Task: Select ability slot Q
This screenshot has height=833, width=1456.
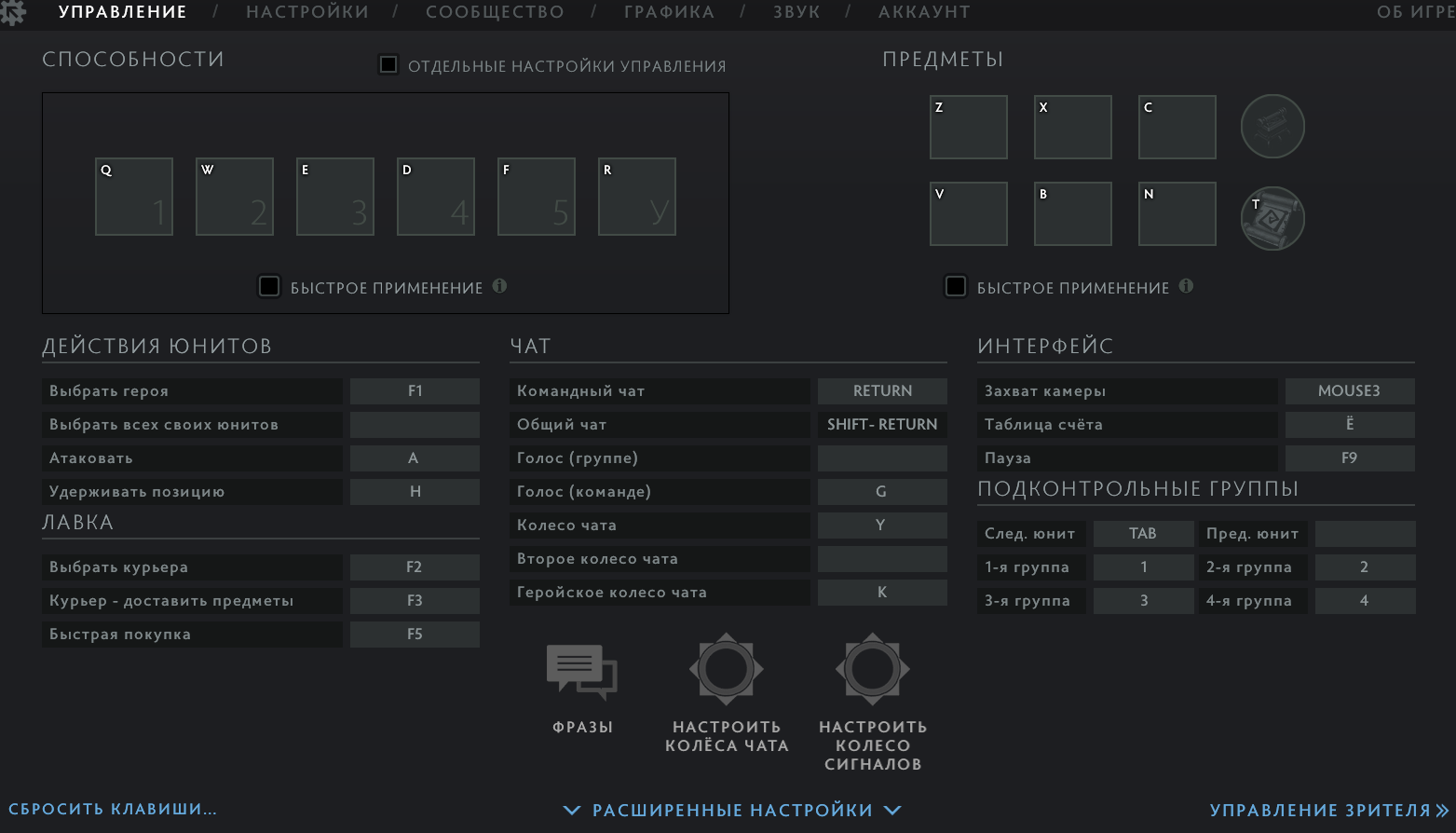Action: 134,197
